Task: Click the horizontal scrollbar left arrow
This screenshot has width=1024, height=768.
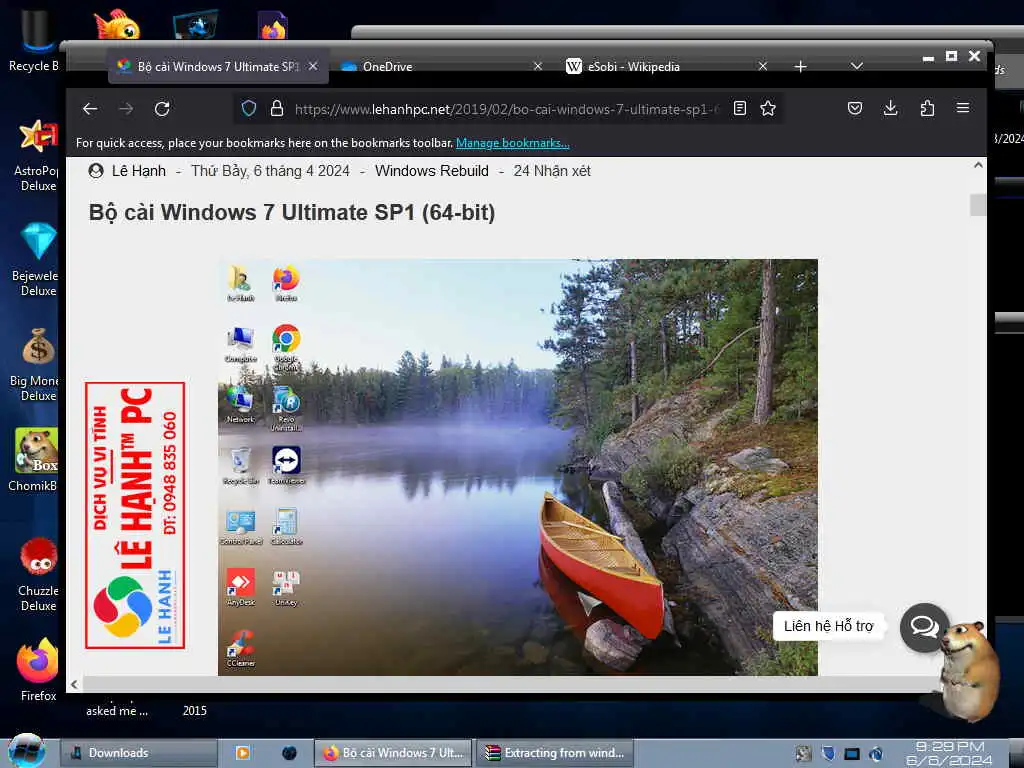Action: click(74, 684)
